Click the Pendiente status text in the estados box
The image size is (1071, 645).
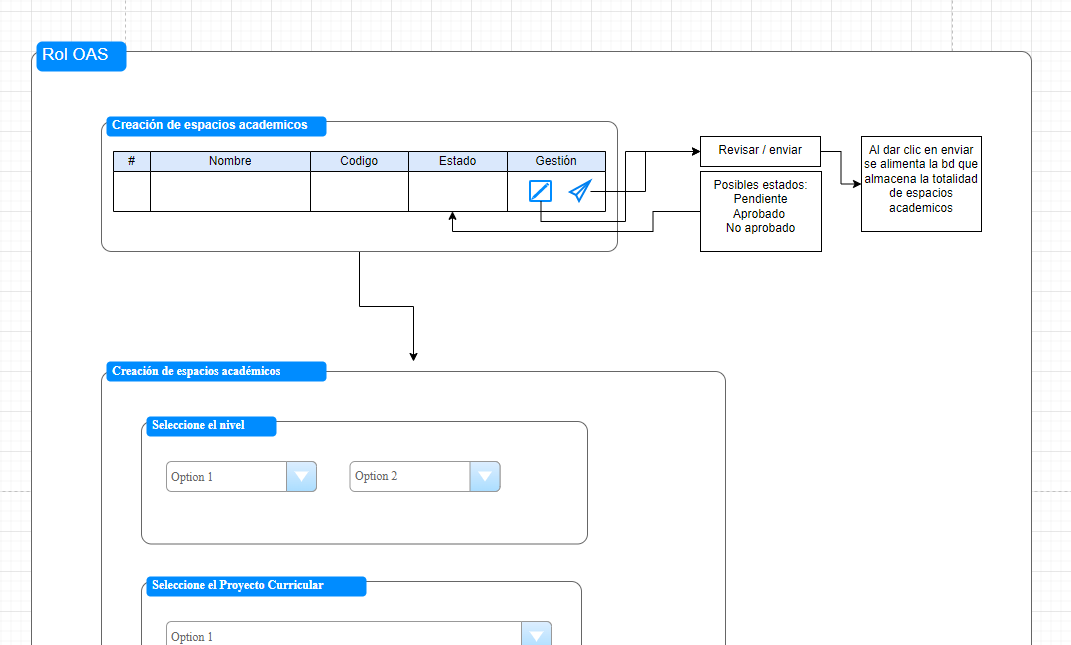click(760, 199)
